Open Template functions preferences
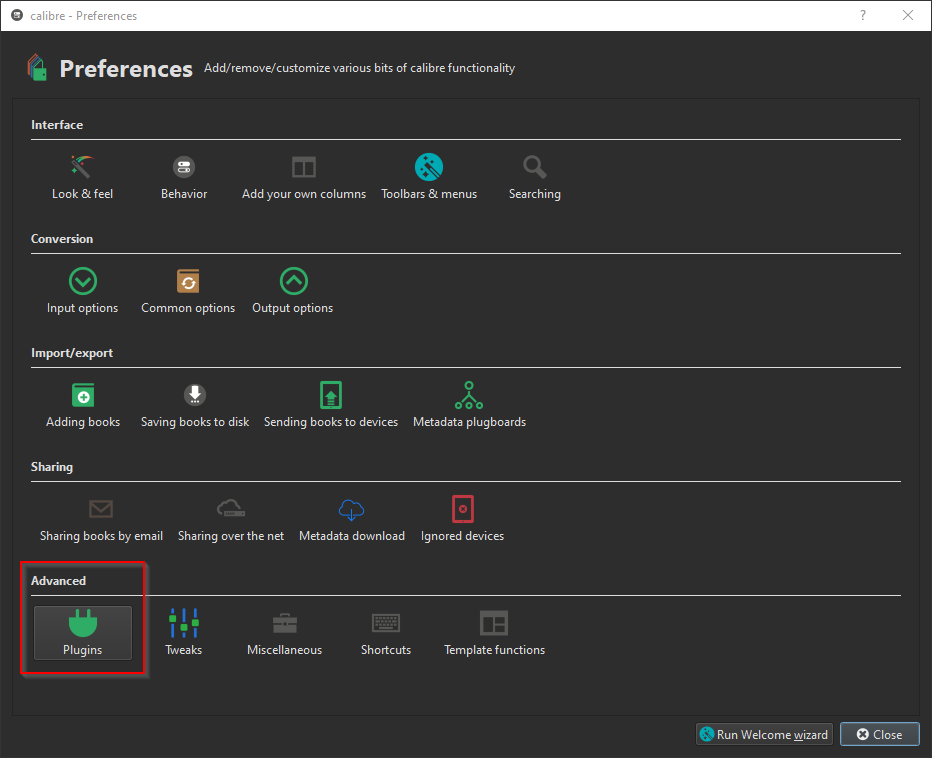The width and height of the screenshot is (932, 758). tap(494, 633)
